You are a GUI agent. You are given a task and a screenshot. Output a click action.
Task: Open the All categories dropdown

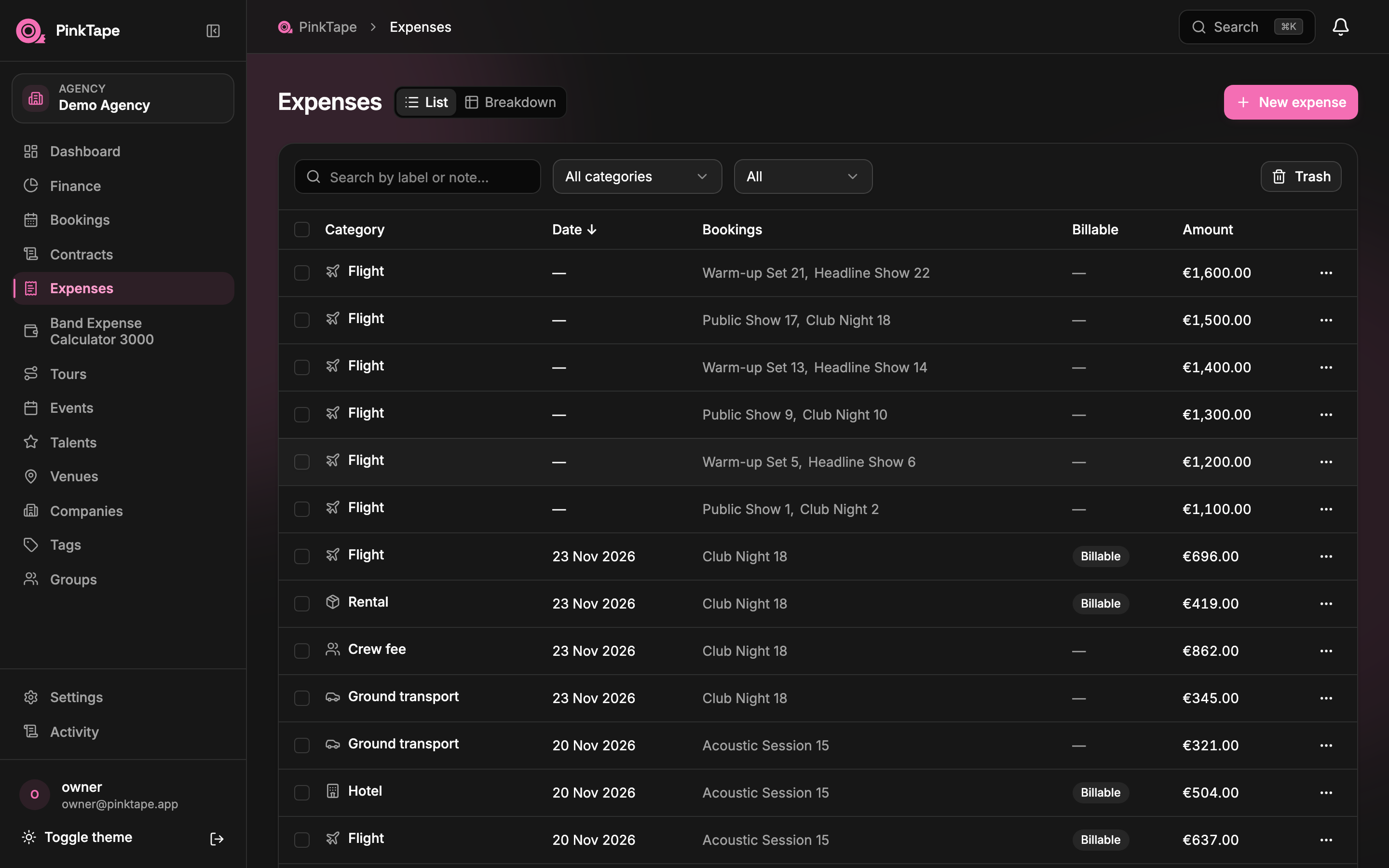pyautogui.click(x=637, y=176)
